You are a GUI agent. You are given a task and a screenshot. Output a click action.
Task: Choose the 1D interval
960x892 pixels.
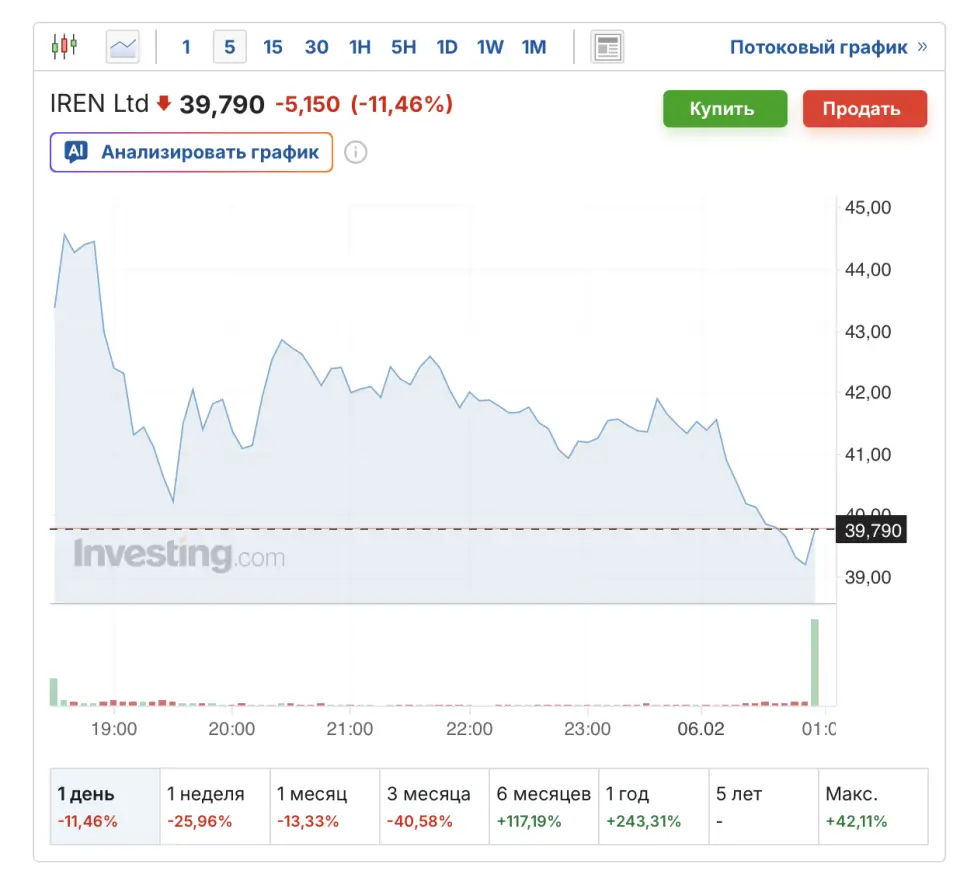[446, 47]
